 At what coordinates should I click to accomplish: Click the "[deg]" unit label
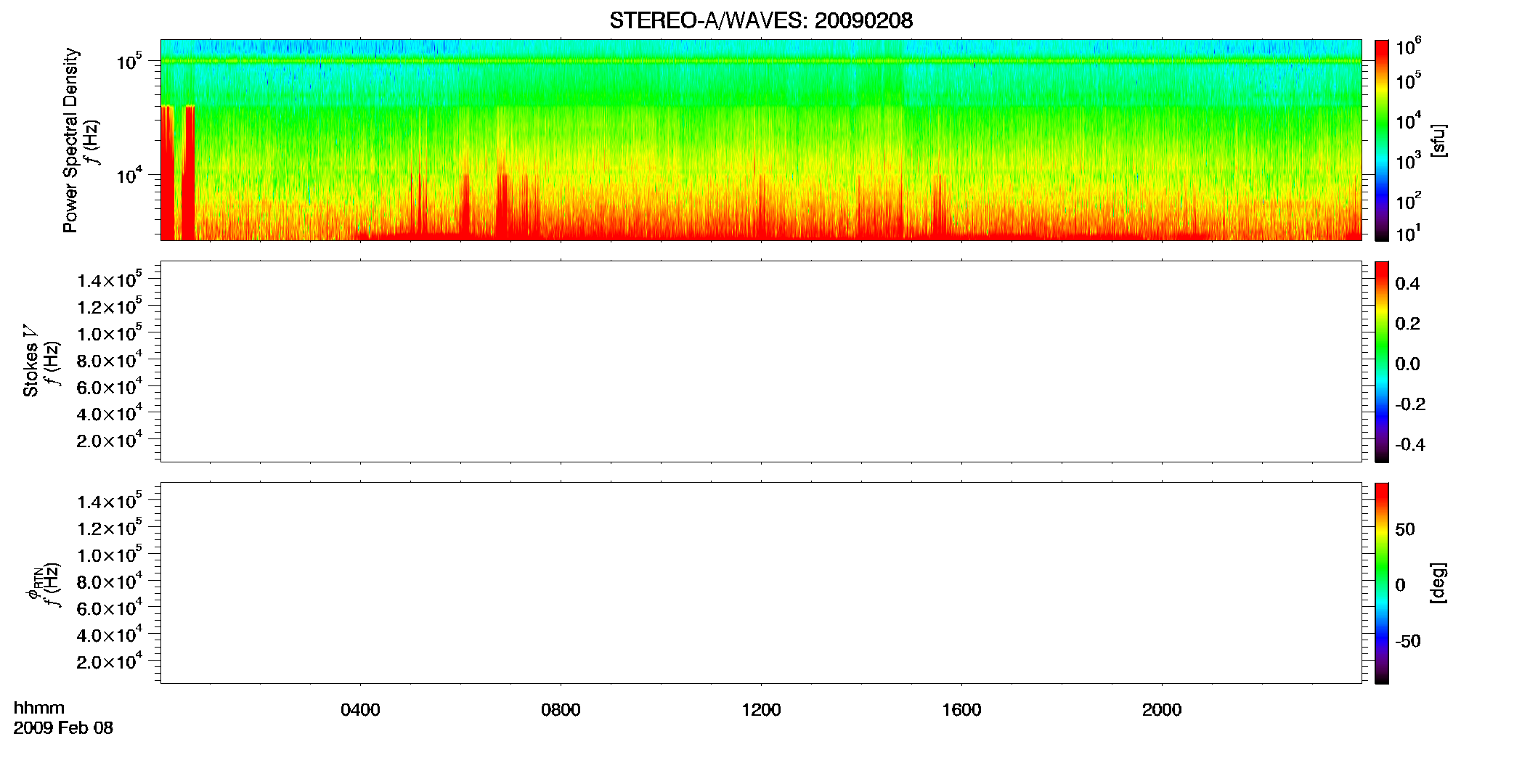1438,583
